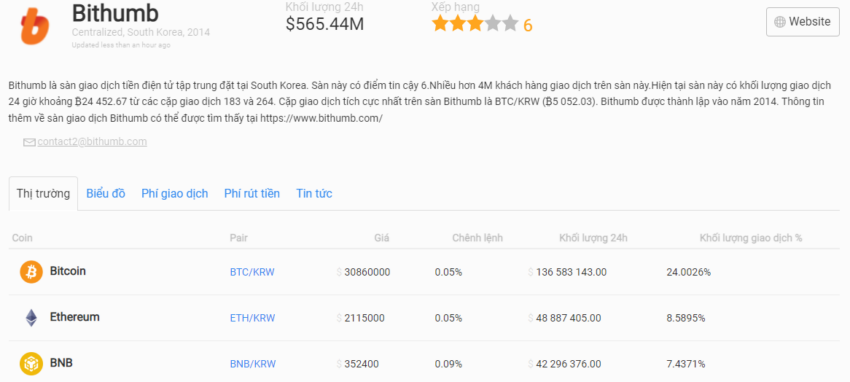The image size is (850, 382).
Task: Click Ethereum volume 48 887 405.00
Action: pos(569,318)
